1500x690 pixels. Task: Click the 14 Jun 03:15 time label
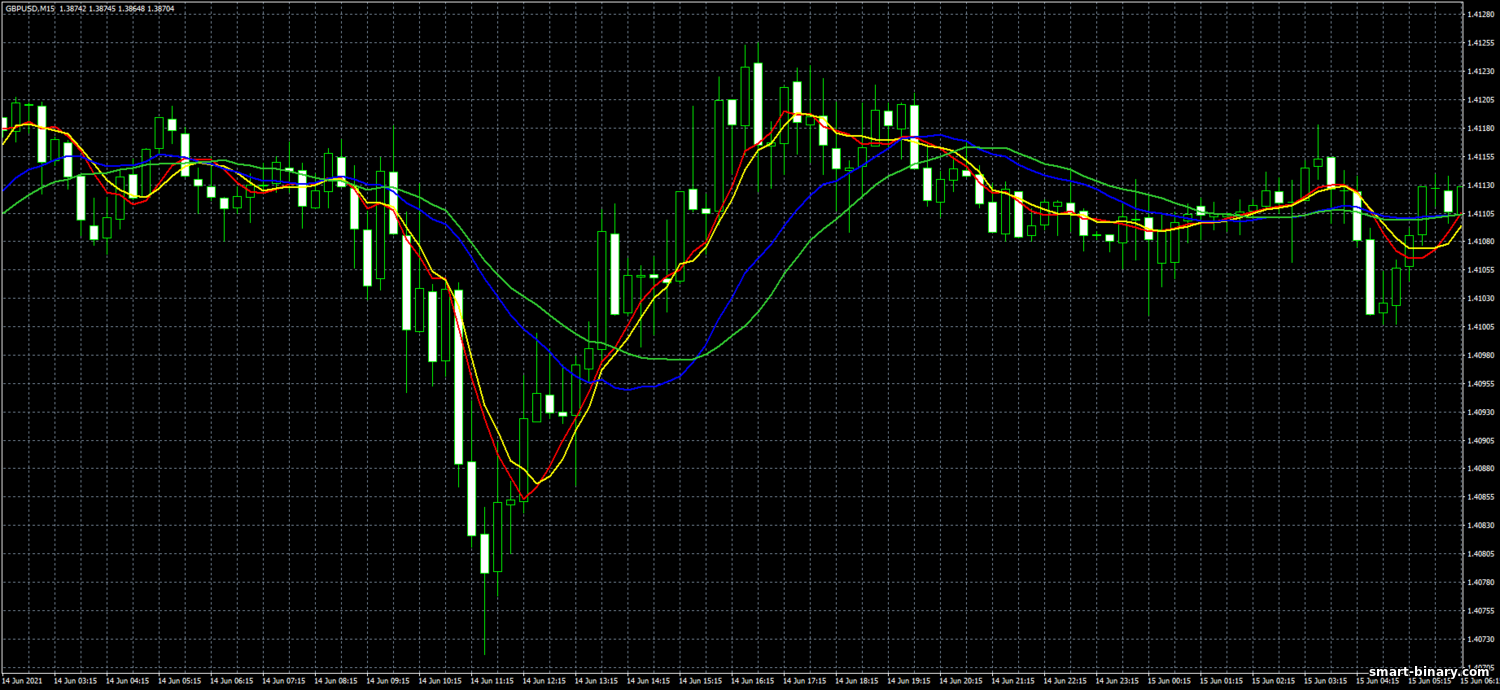(x=74, y=680)
